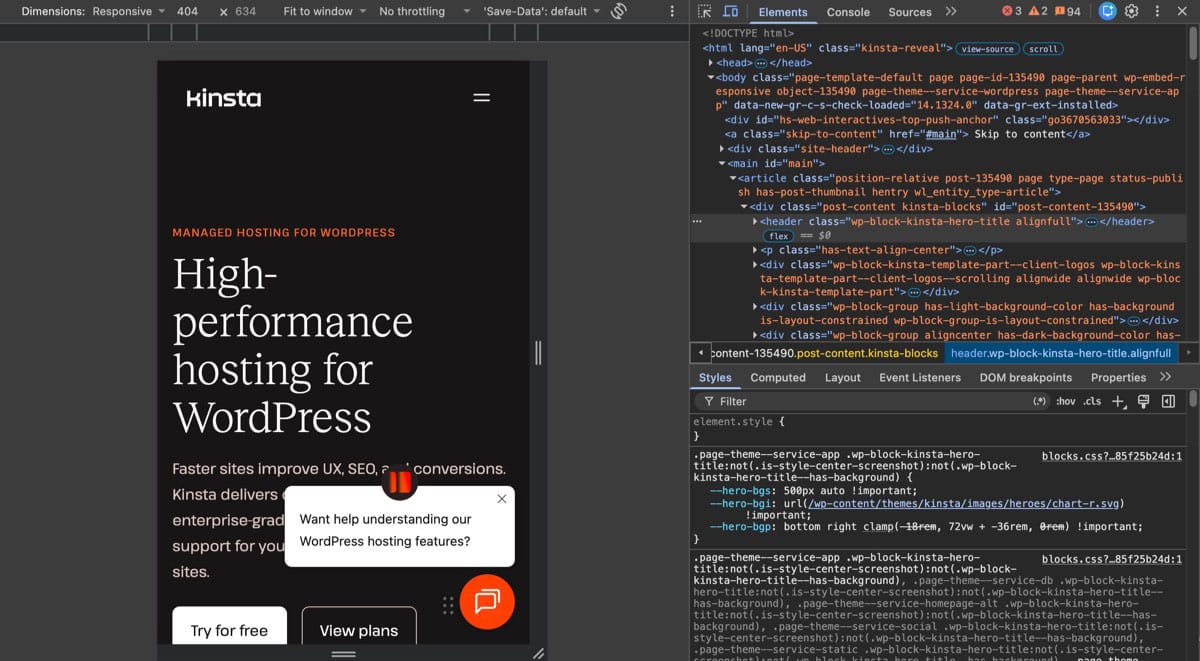
Task: Open the Event Listeners tab
Action: pyautogui.click(x=920, y=377)
